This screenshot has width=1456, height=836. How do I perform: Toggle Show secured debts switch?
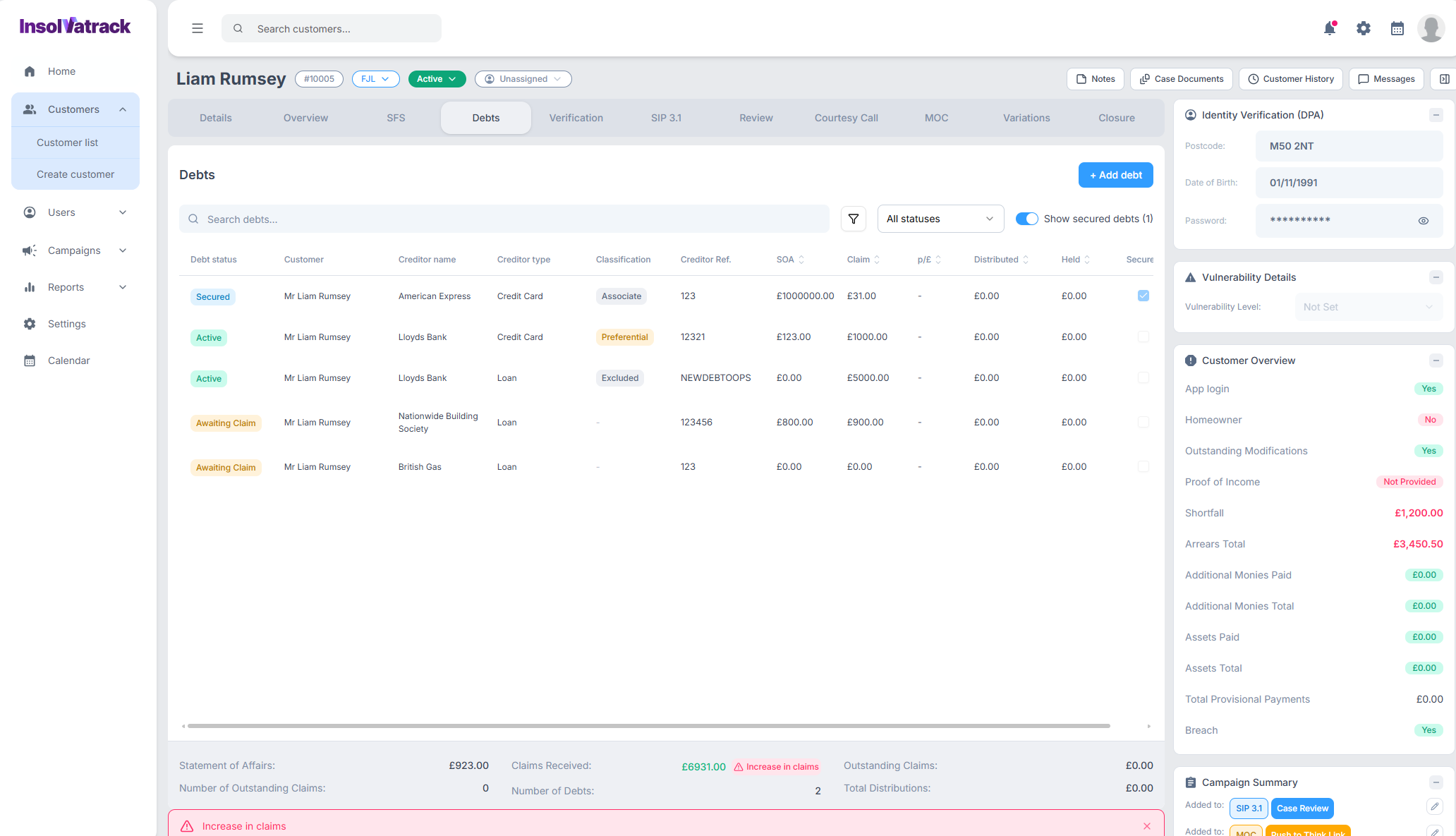pos(1027,219)
